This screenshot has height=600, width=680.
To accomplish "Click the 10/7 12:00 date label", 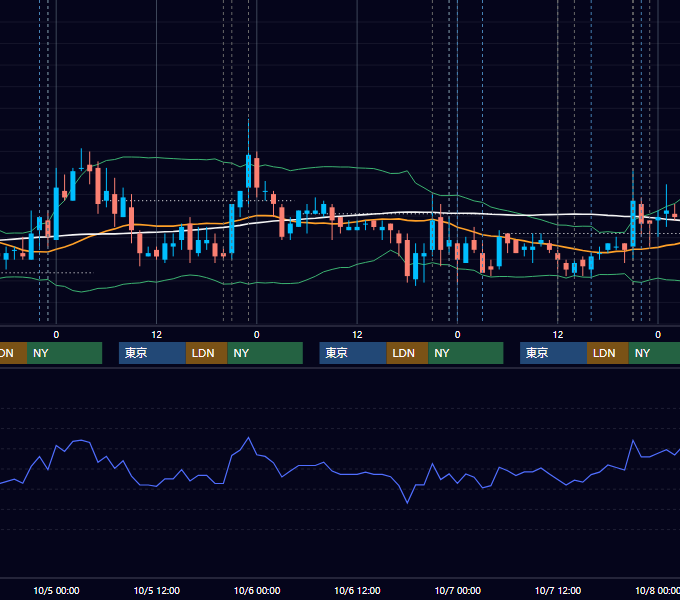I will tap(558, 590).
